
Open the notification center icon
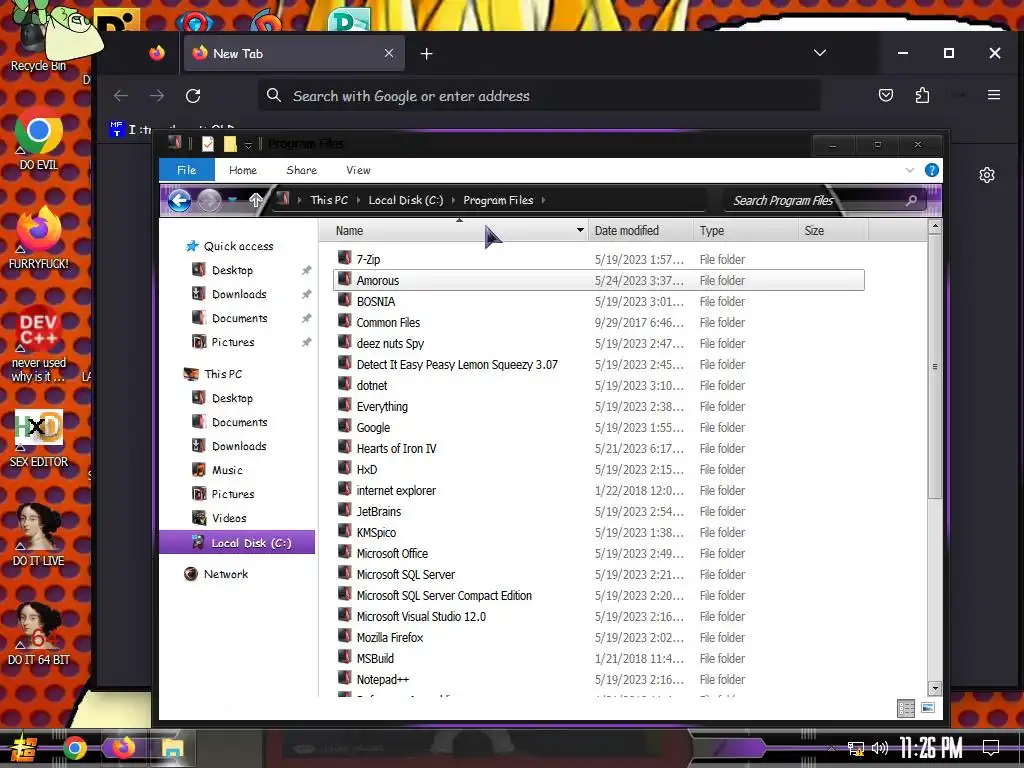pos(991,748)
